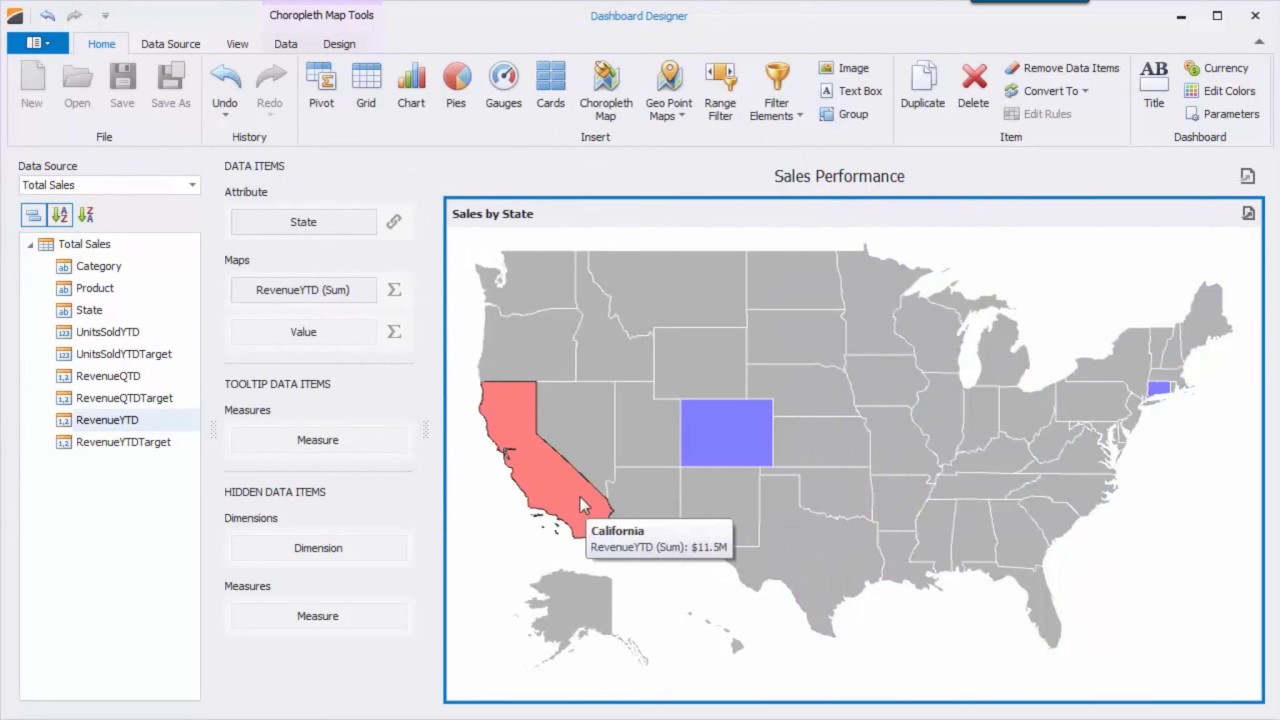Click the binding icon next to State
This screenshot has height=720, width=1280.
tap(394, 222)
